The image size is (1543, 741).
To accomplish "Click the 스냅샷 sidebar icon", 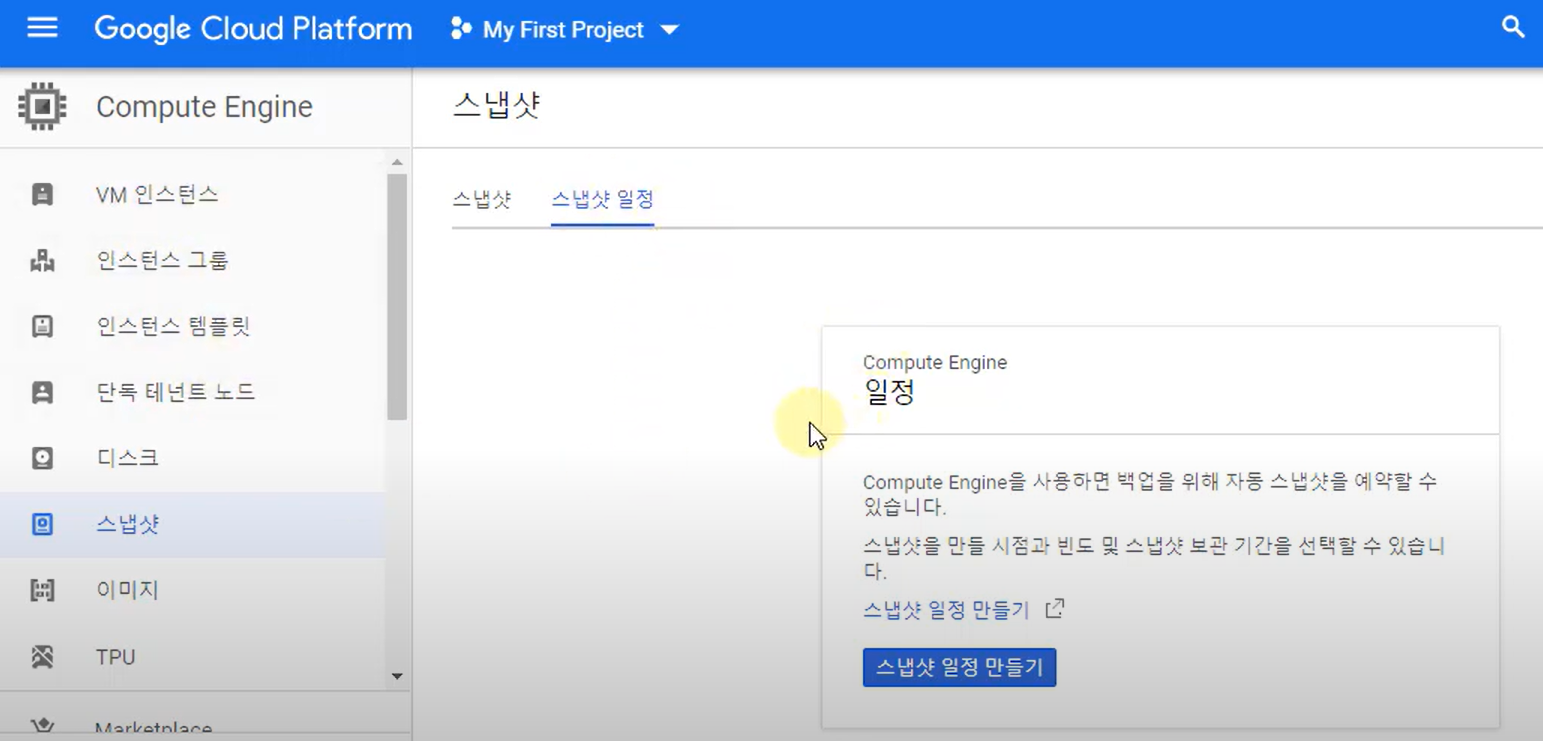I will coord(42,524).
